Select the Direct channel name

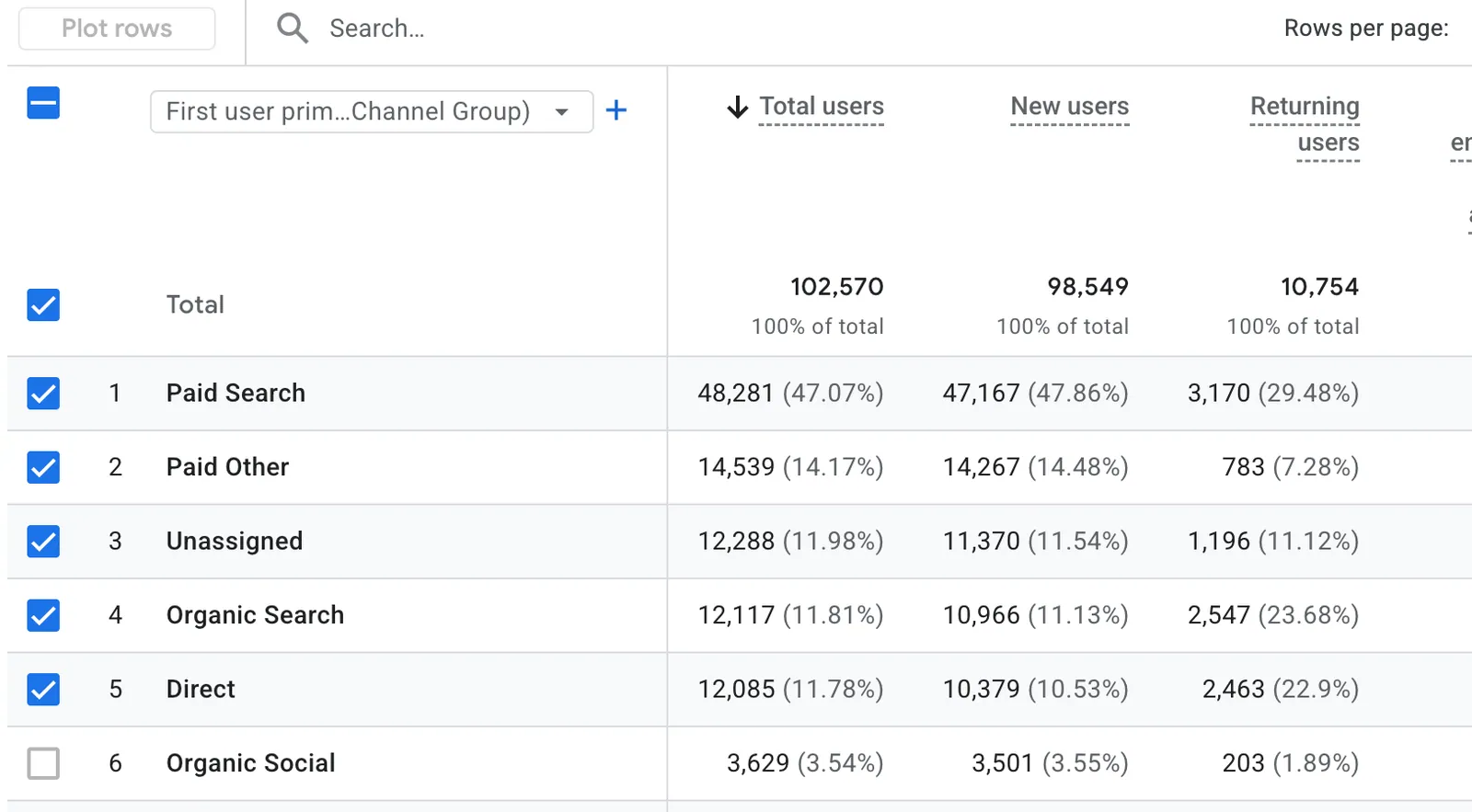201,689
